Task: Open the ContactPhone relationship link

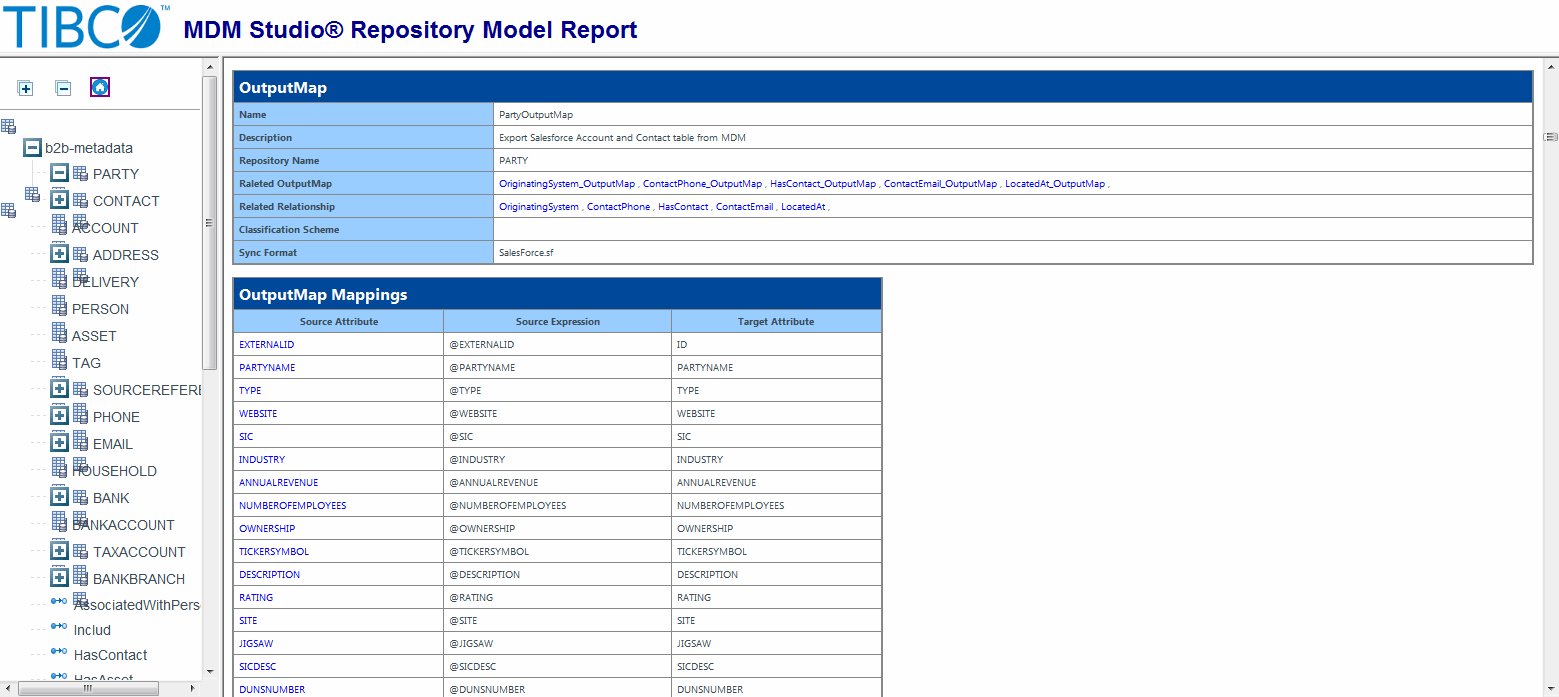Action: point(618,207)
